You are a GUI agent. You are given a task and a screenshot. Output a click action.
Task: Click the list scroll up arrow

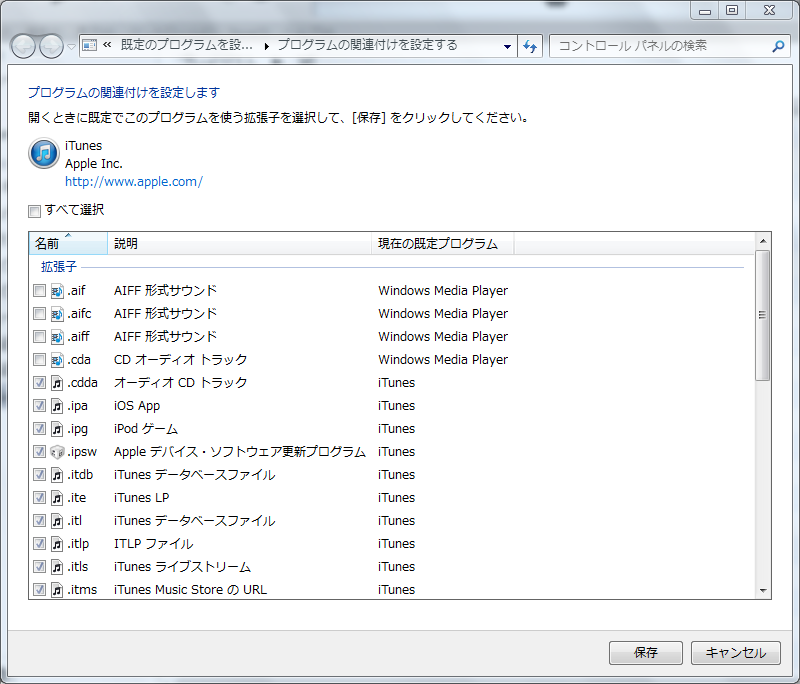[x=763, y=241]
